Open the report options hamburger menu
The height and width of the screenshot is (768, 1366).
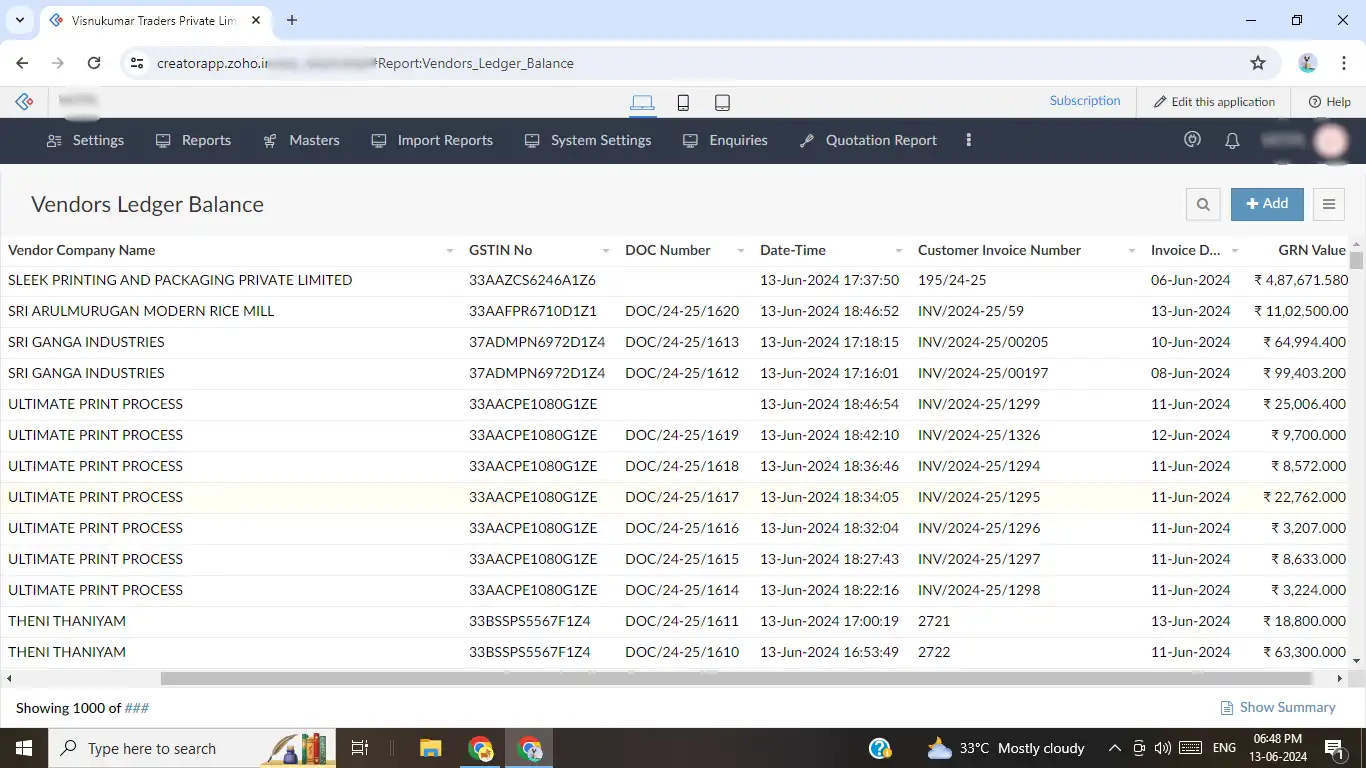(1328, 204)
